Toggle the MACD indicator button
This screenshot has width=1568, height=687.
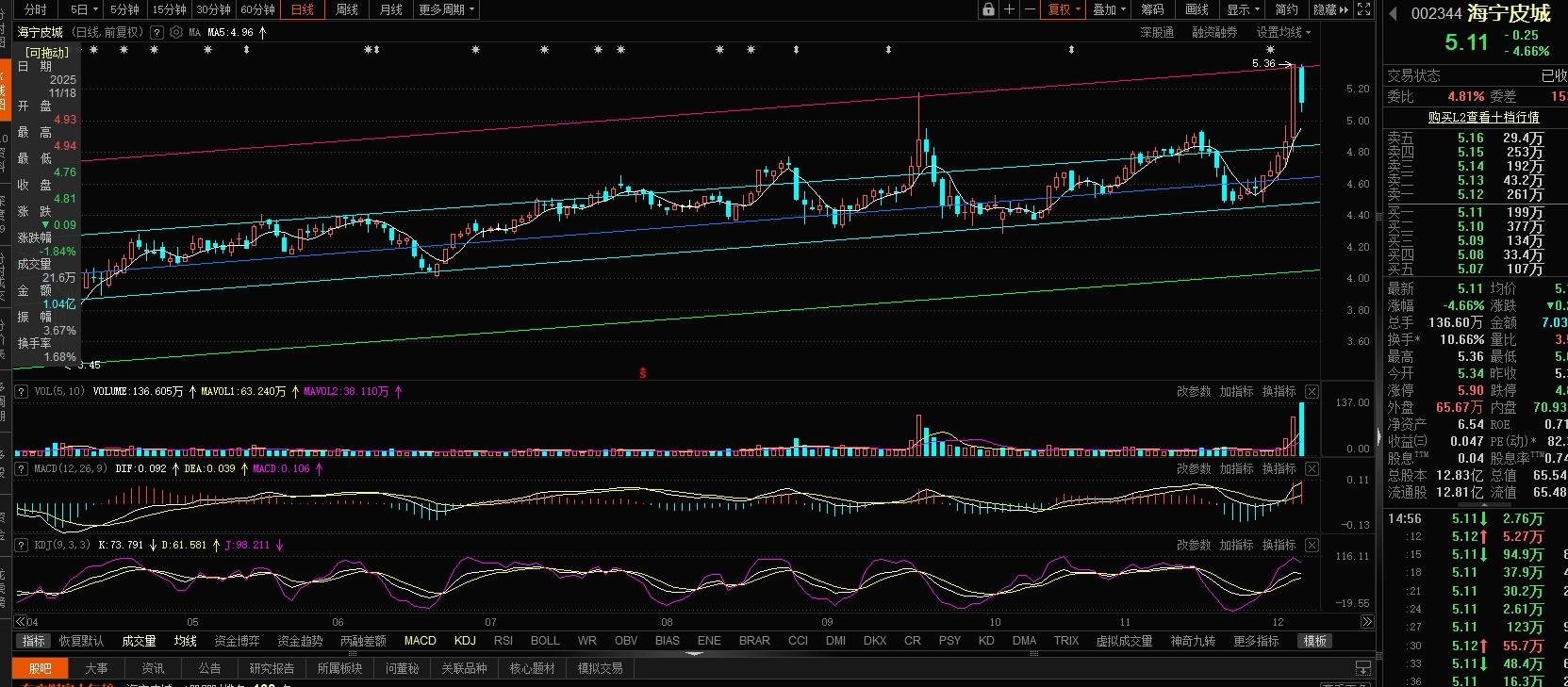coord(420,641)
